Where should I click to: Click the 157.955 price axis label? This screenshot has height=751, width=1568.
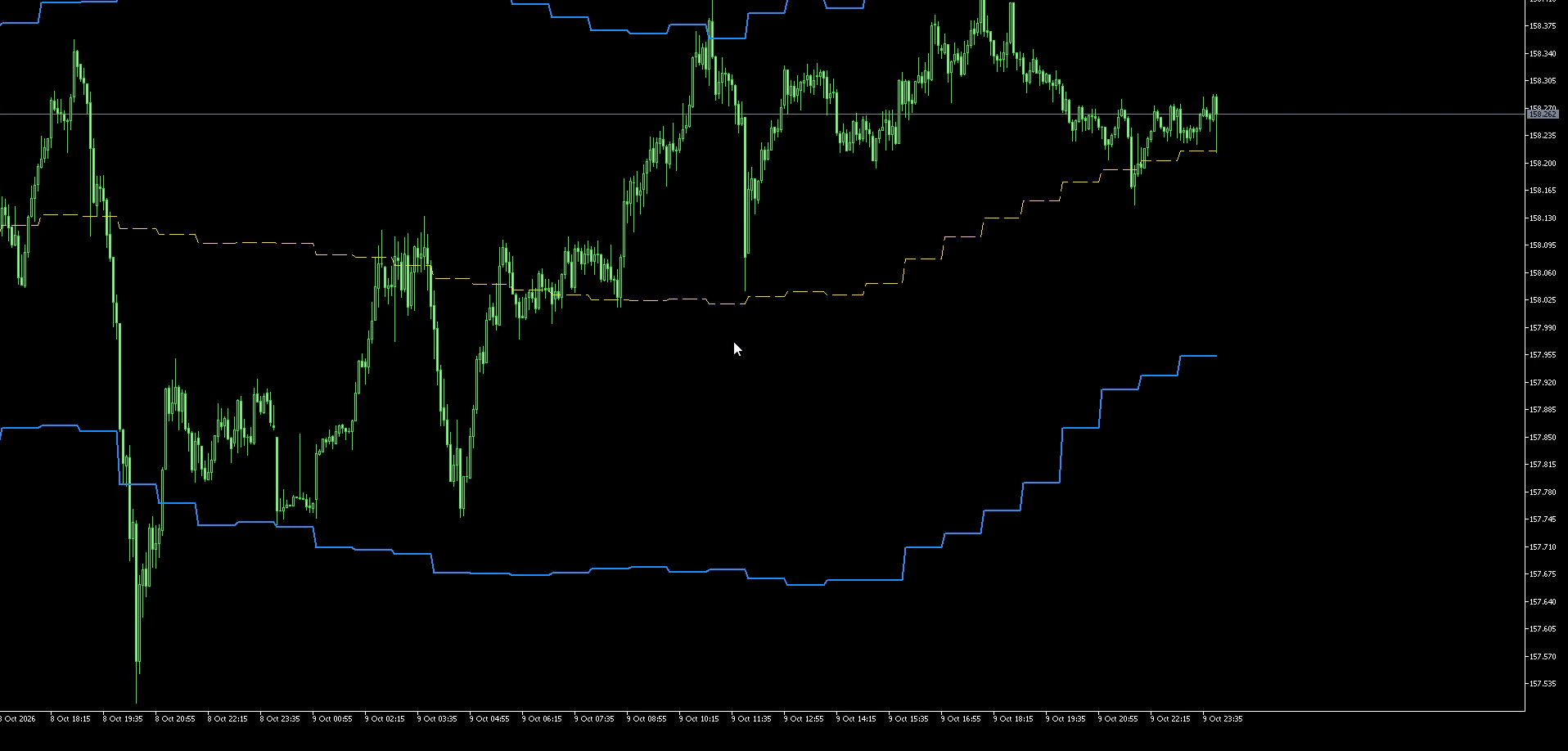(x=1543, y=355)
